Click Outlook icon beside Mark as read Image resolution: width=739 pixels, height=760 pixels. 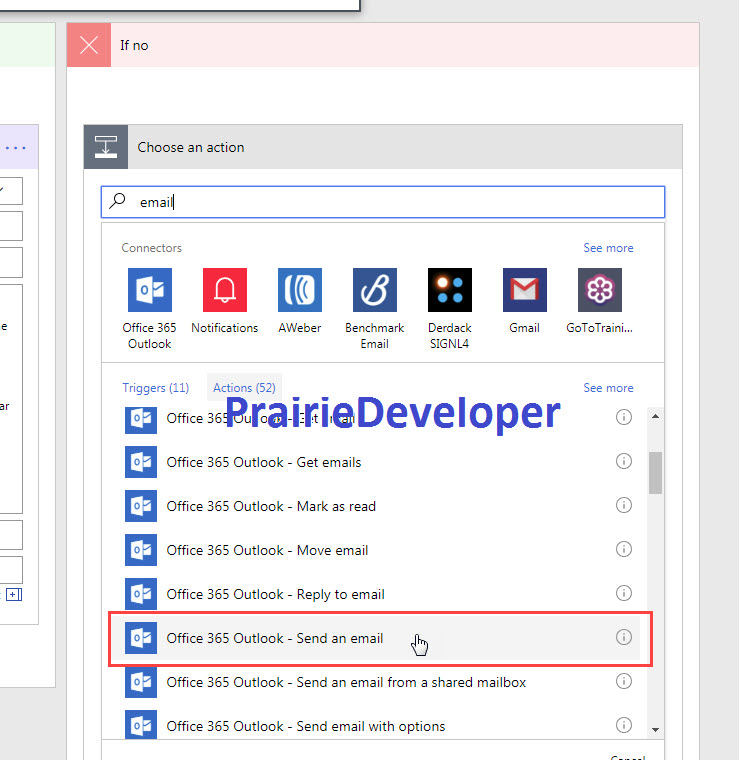[x=141, y=506]
